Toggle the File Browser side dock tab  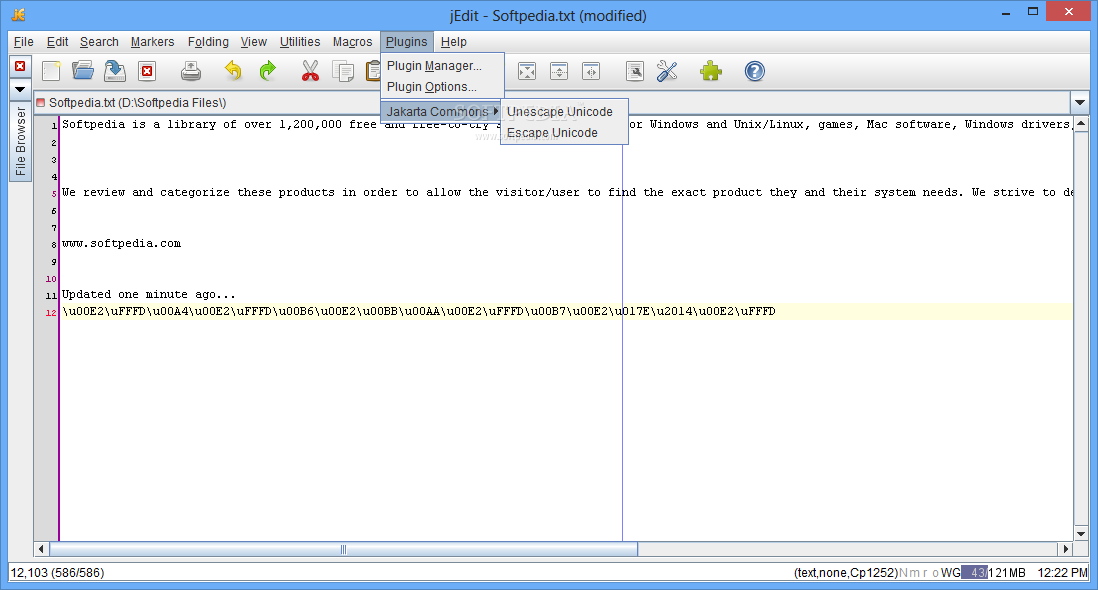(20, 142)
